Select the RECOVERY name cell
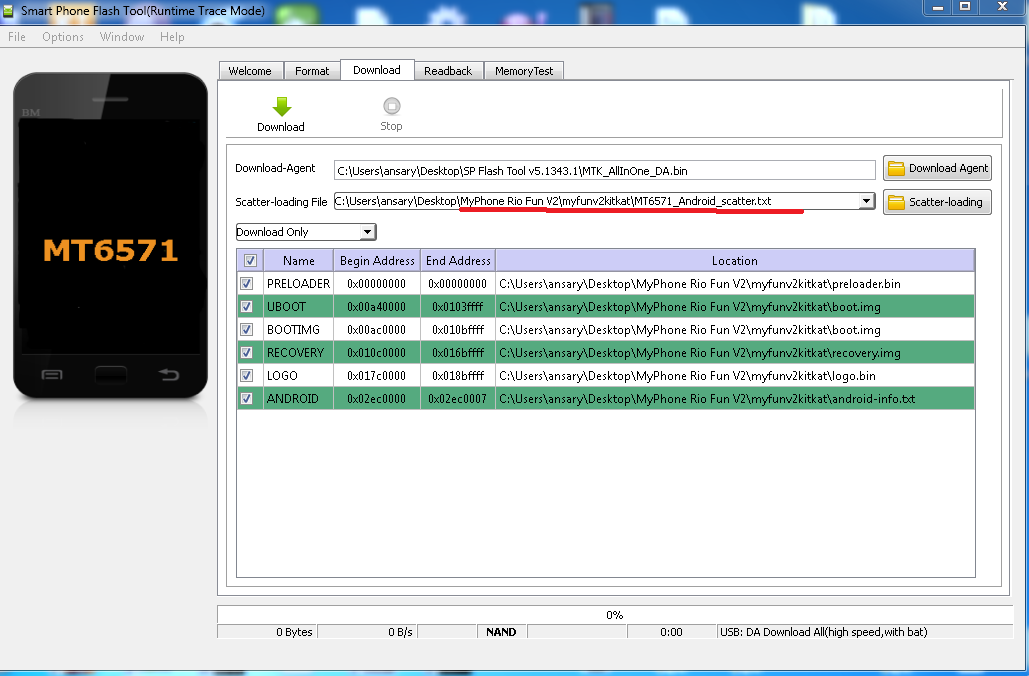1029x676 pixels. coord(299,352)
